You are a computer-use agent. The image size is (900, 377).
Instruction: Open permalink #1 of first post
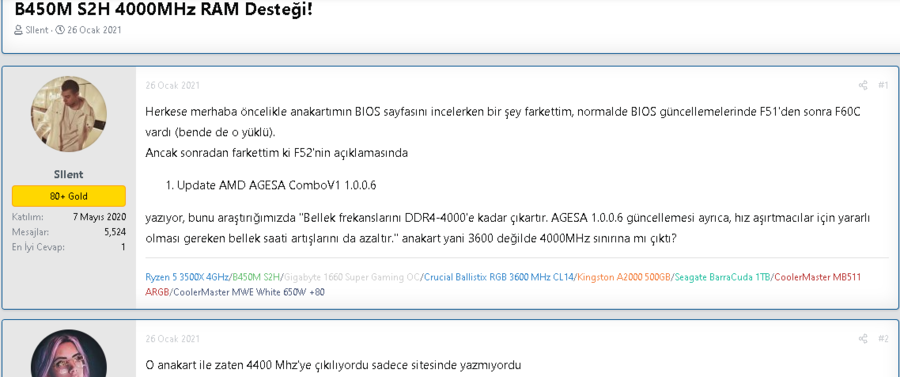(x=883, y=85)
